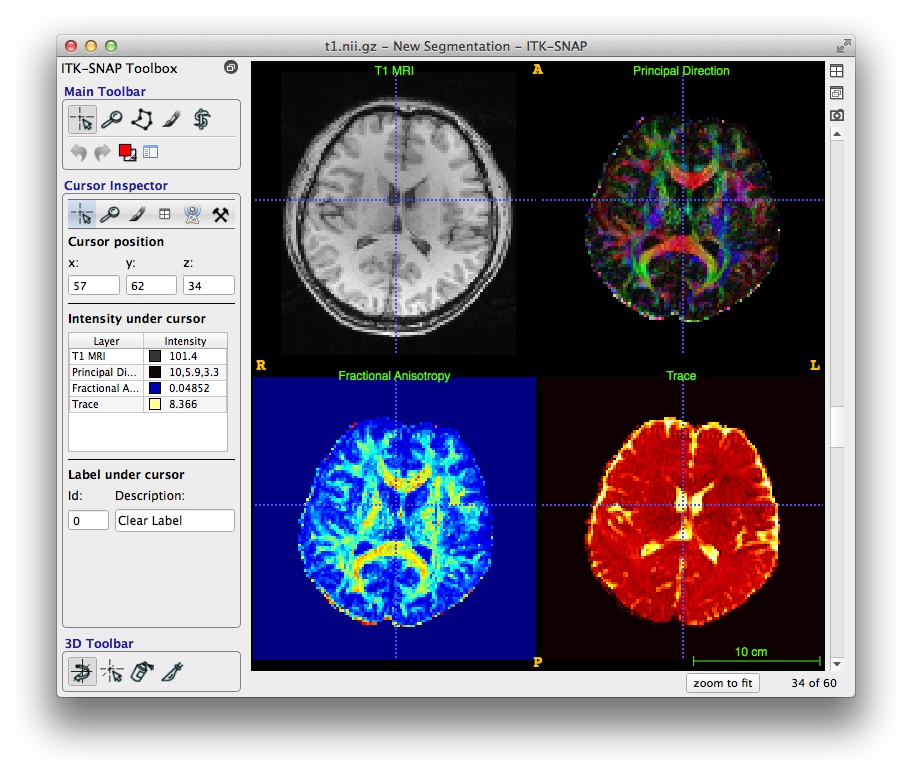Select the T1 MRI layer row

(148, 356)
